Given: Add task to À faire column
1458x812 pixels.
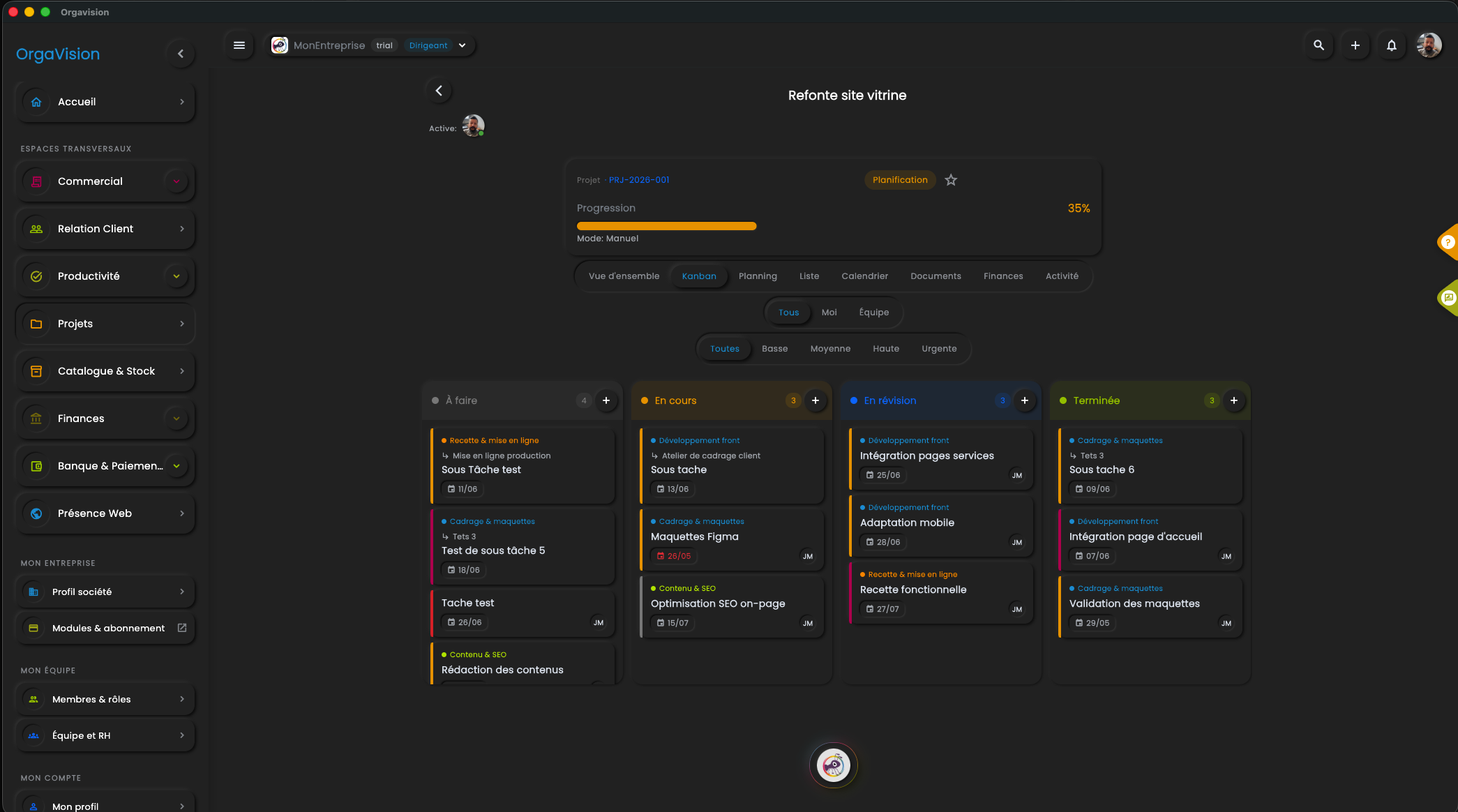Looking at the screenshot, I should pyautogui.click(x=606, y=400).
